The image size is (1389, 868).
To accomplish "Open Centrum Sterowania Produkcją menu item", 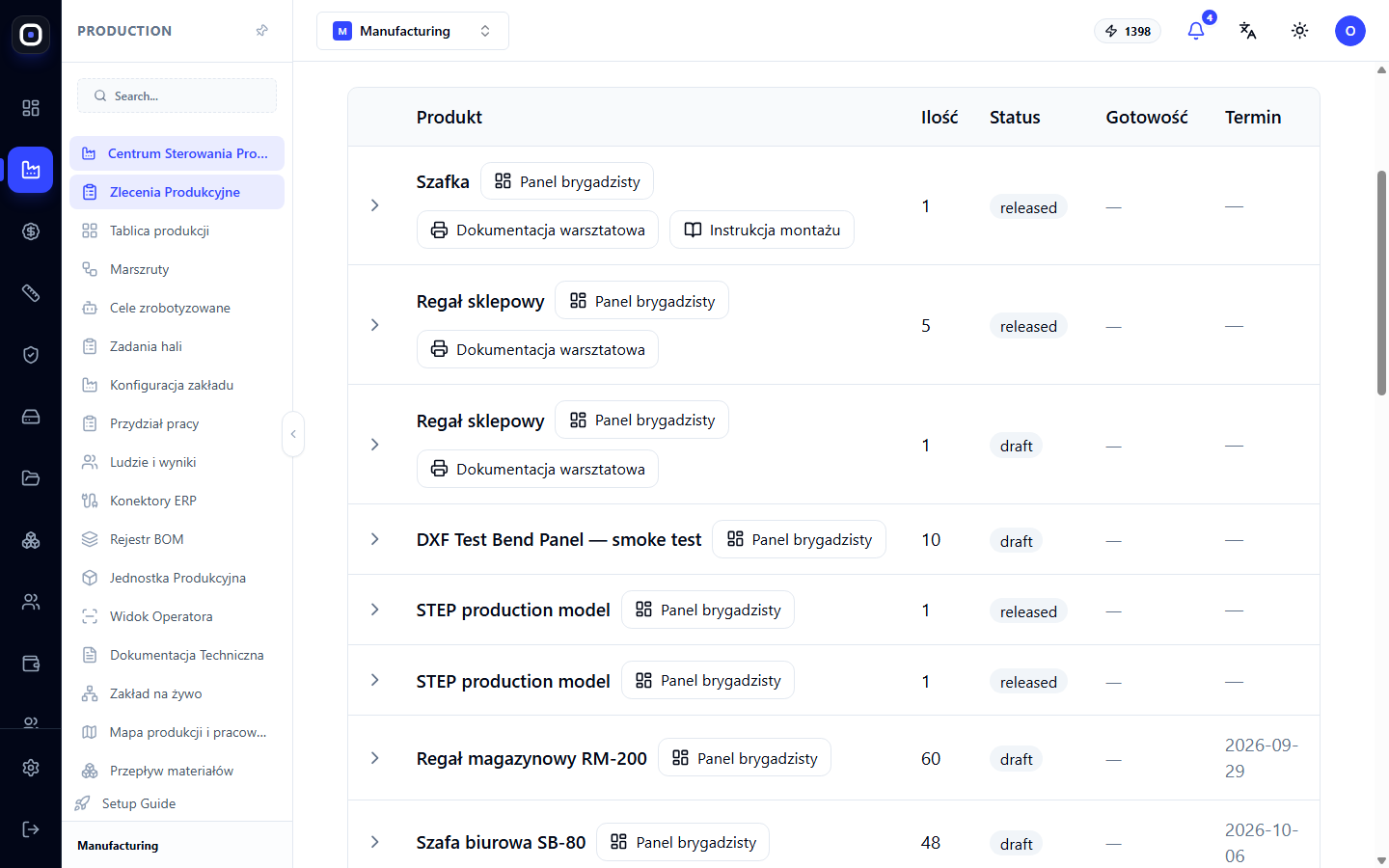I will 177,153.
